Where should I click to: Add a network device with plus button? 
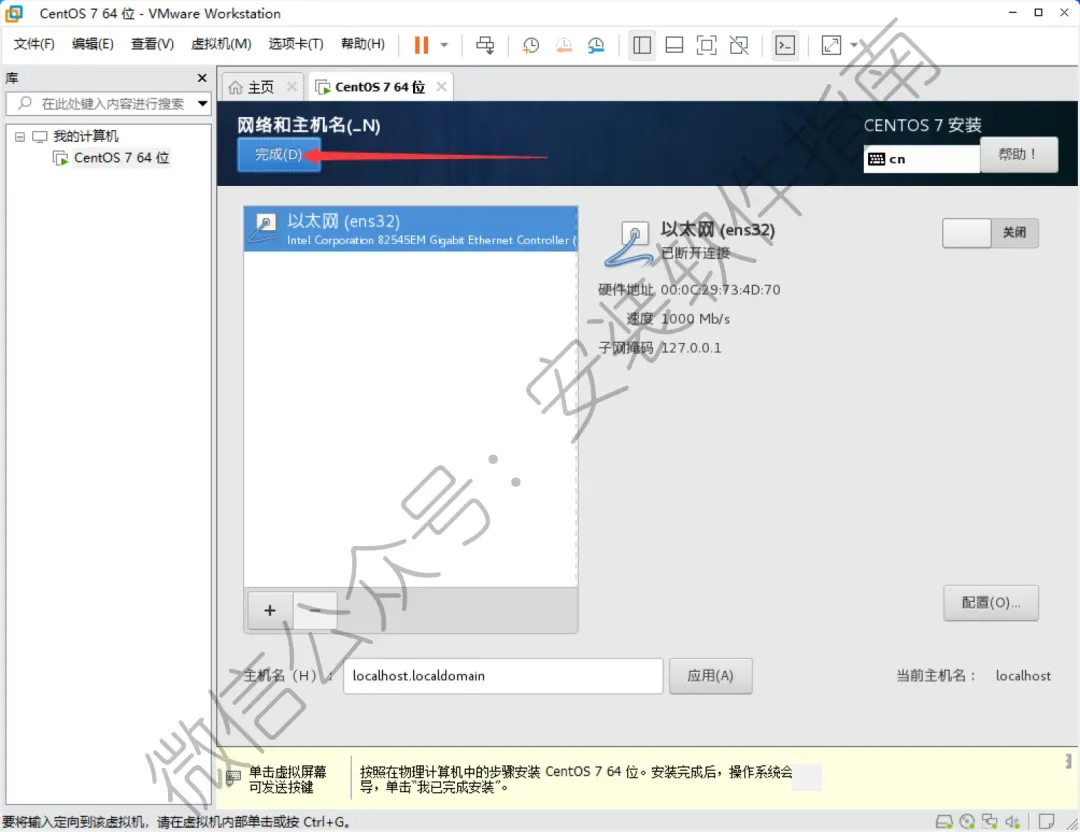pyautogui.click(x=270, y=610)
